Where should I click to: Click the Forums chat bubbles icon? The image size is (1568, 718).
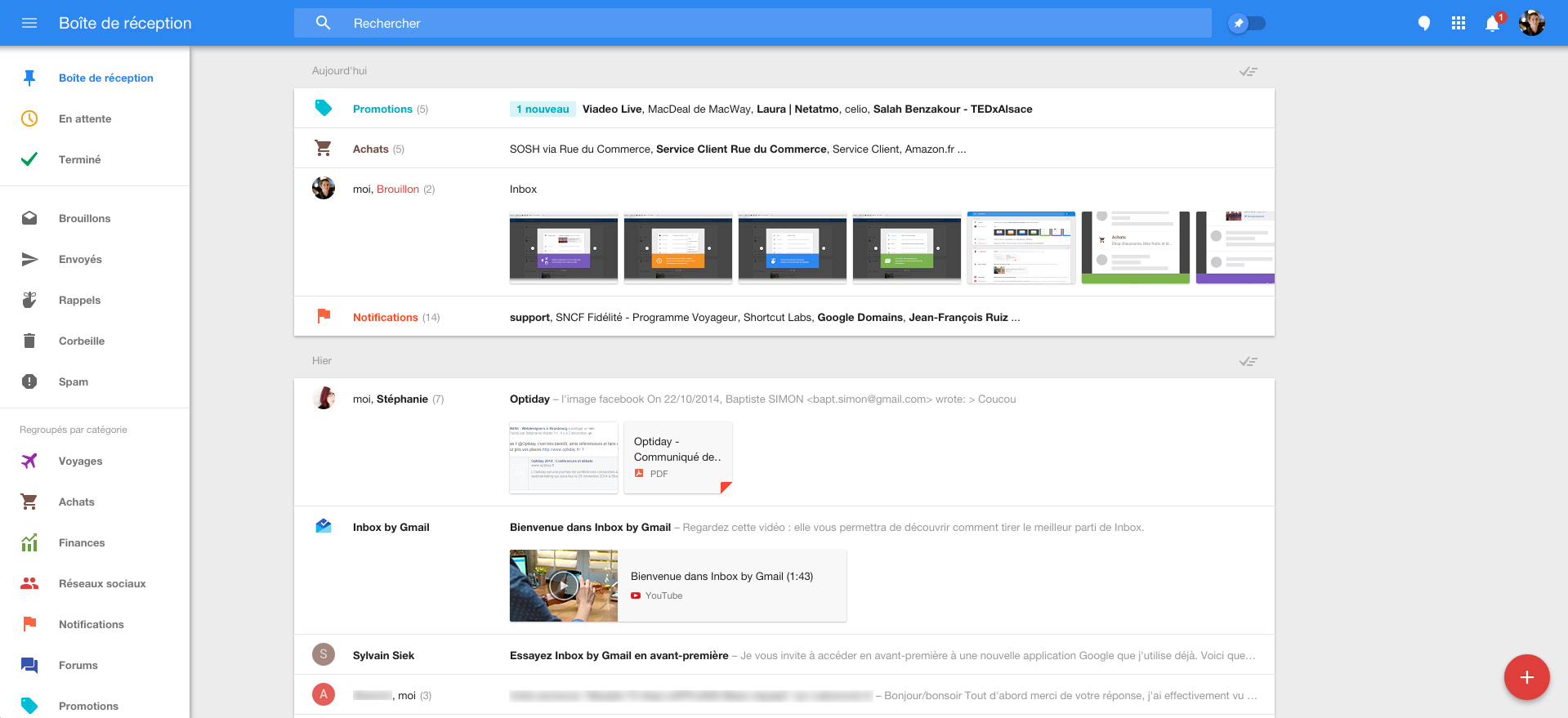[x=29, y=665]
